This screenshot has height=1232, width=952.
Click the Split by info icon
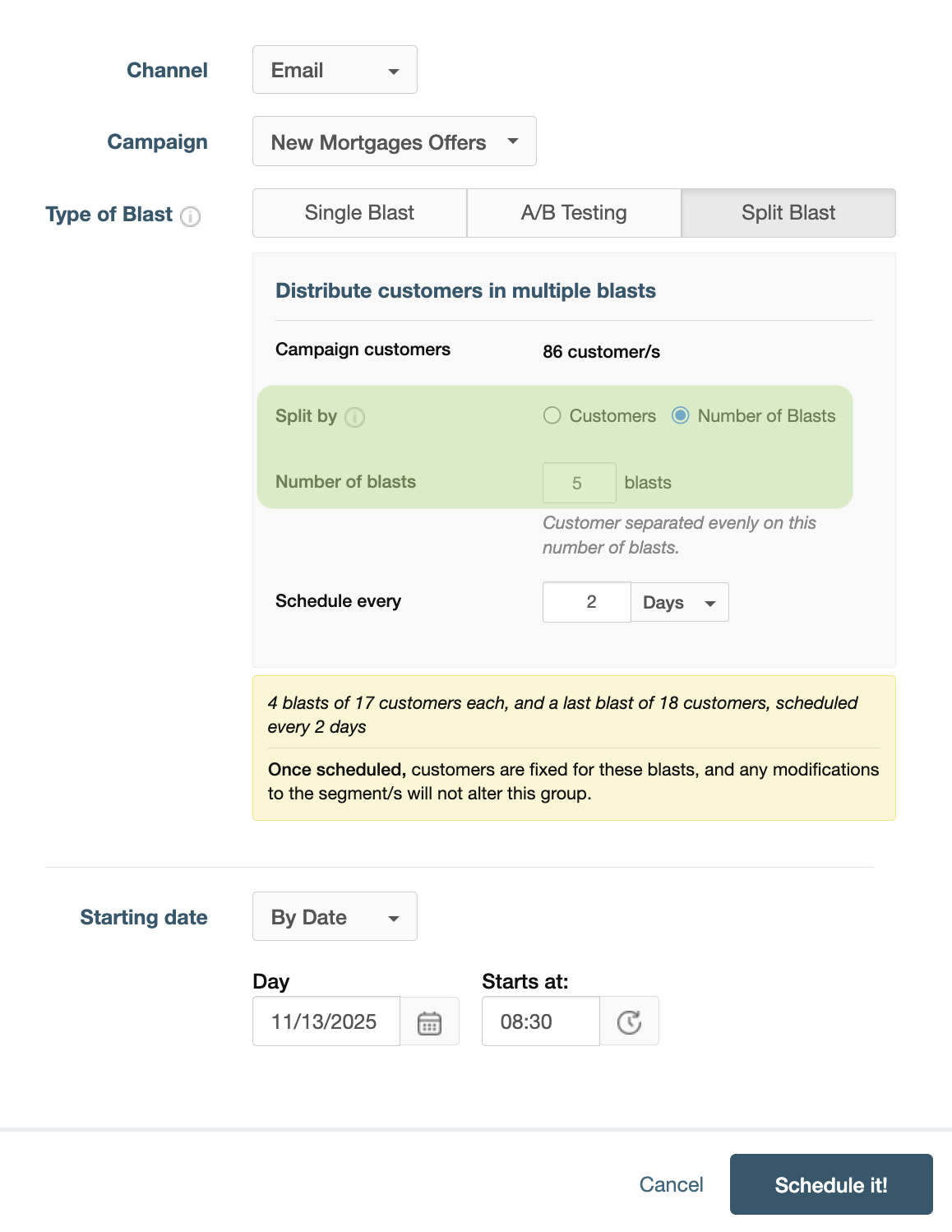[354, 418]
